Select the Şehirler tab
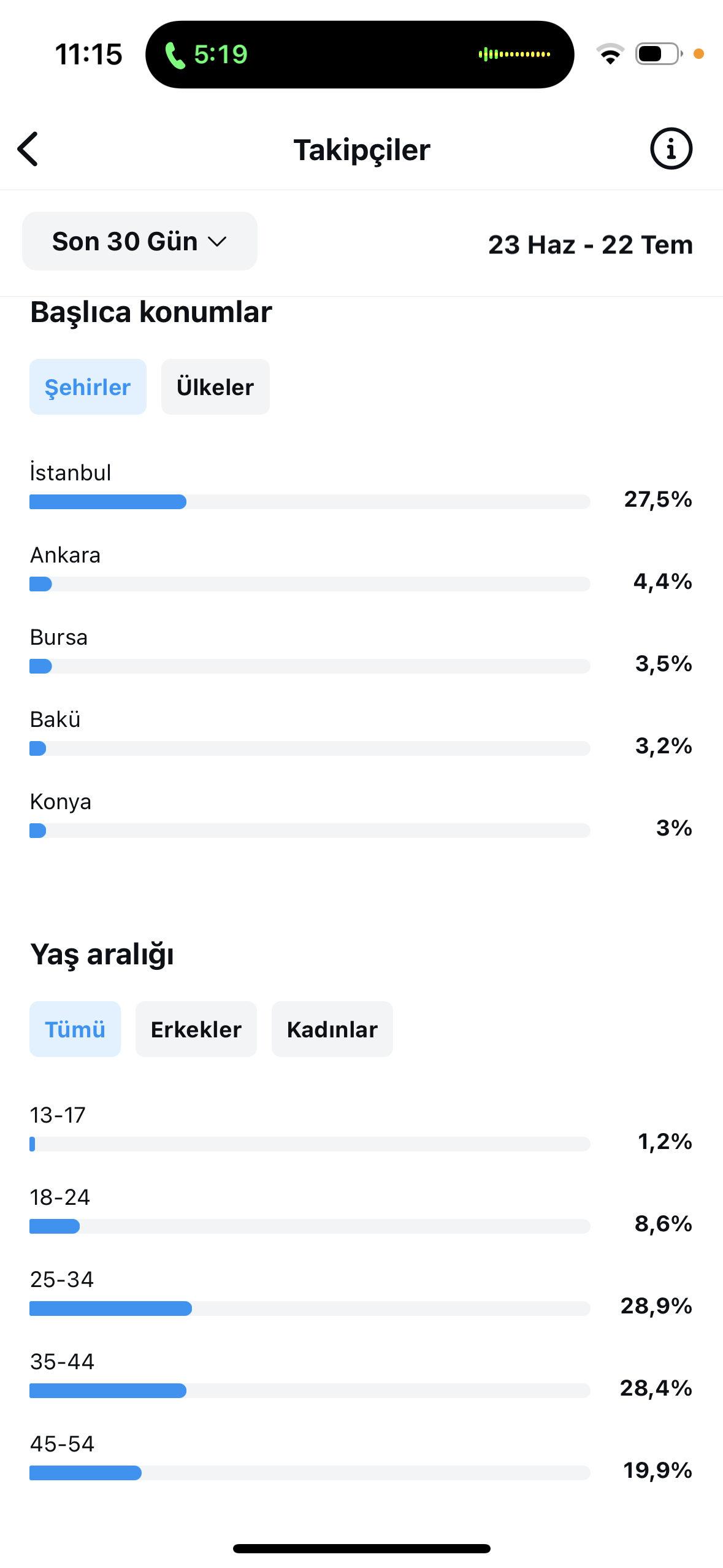This screenshot has width=723, height=1568. coord(88,387)
